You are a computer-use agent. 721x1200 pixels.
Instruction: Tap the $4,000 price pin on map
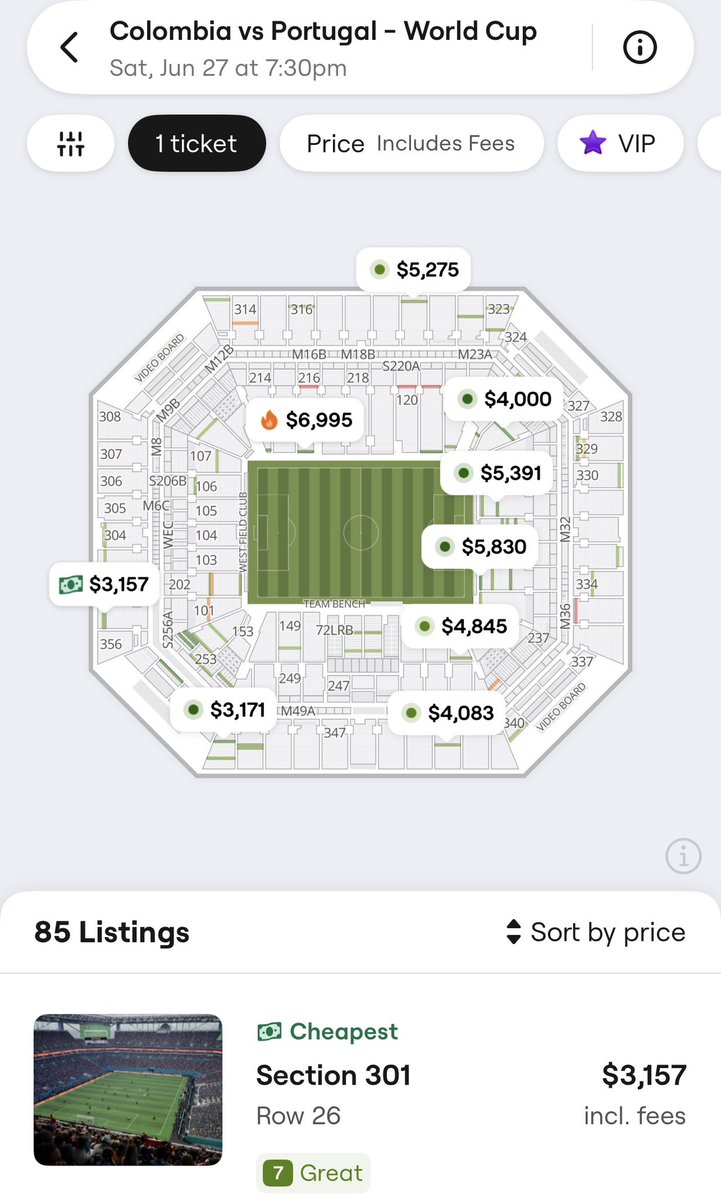[x=504, y=399]
